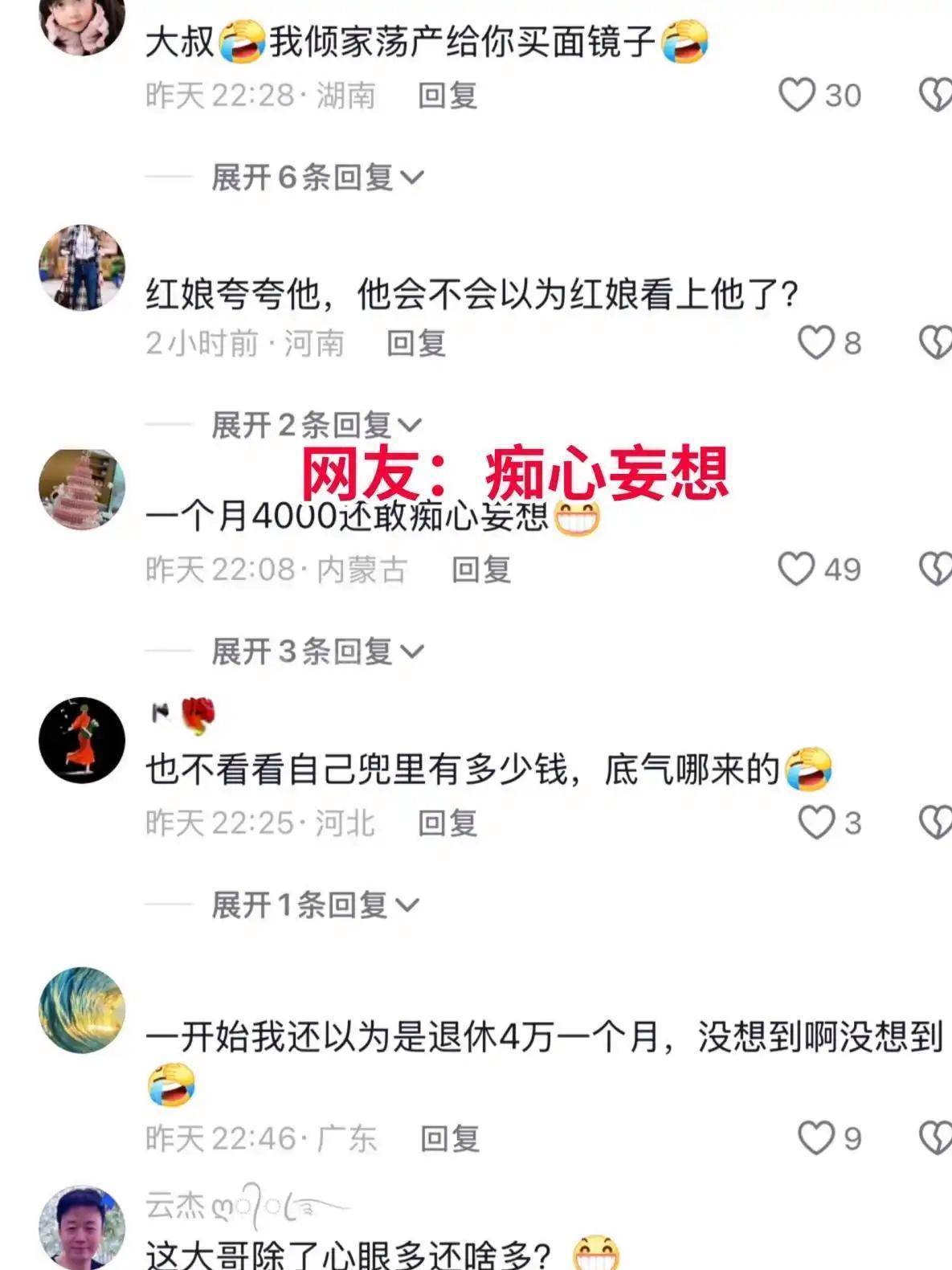Expand 展开2条回复
952x1270 pixels.
tap(317, 425)
